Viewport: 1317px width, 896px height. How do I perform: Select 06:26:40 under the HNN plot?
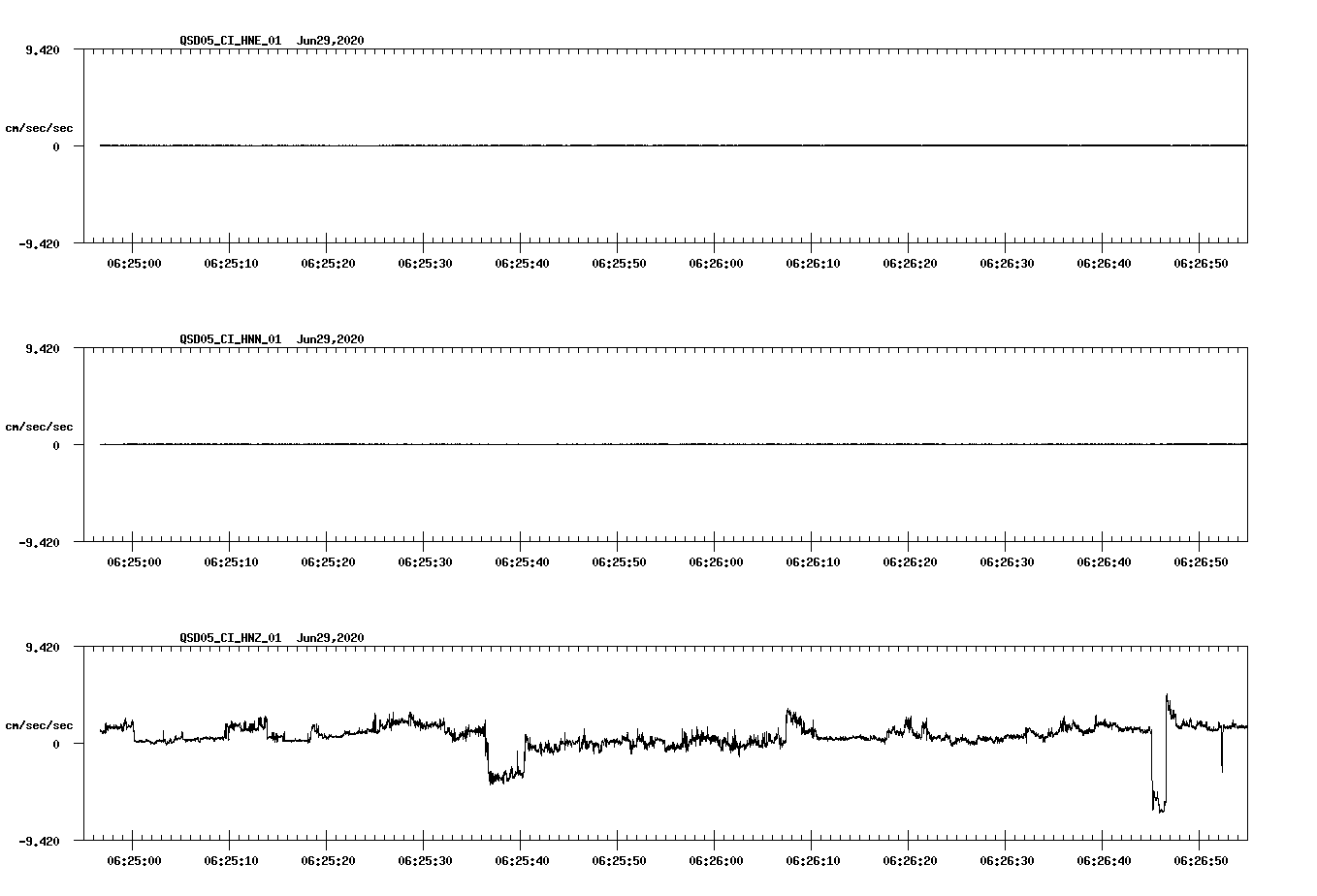click(1104, 561)
